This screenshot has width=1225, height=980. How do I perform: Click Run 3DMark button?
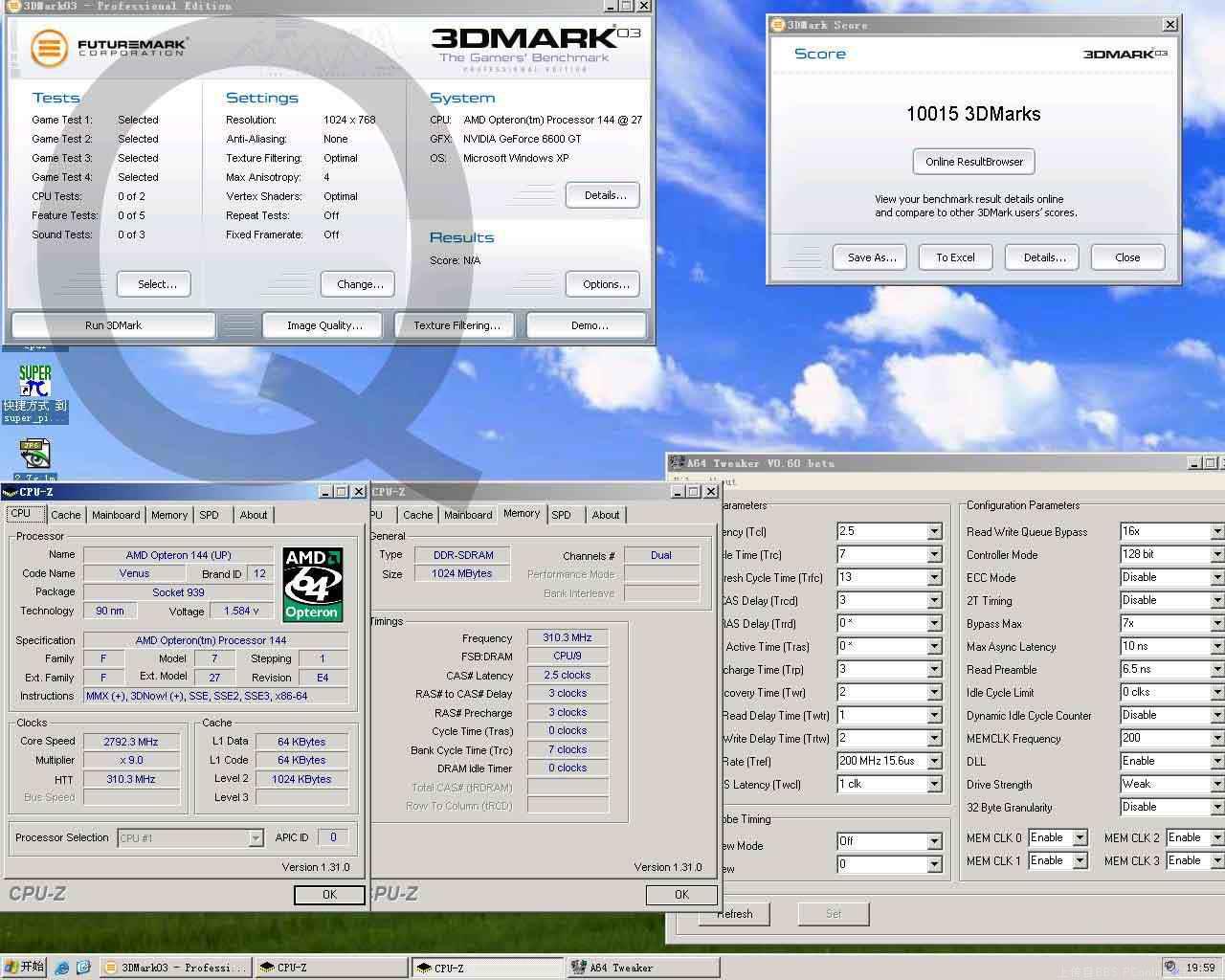tap(113, 325)
